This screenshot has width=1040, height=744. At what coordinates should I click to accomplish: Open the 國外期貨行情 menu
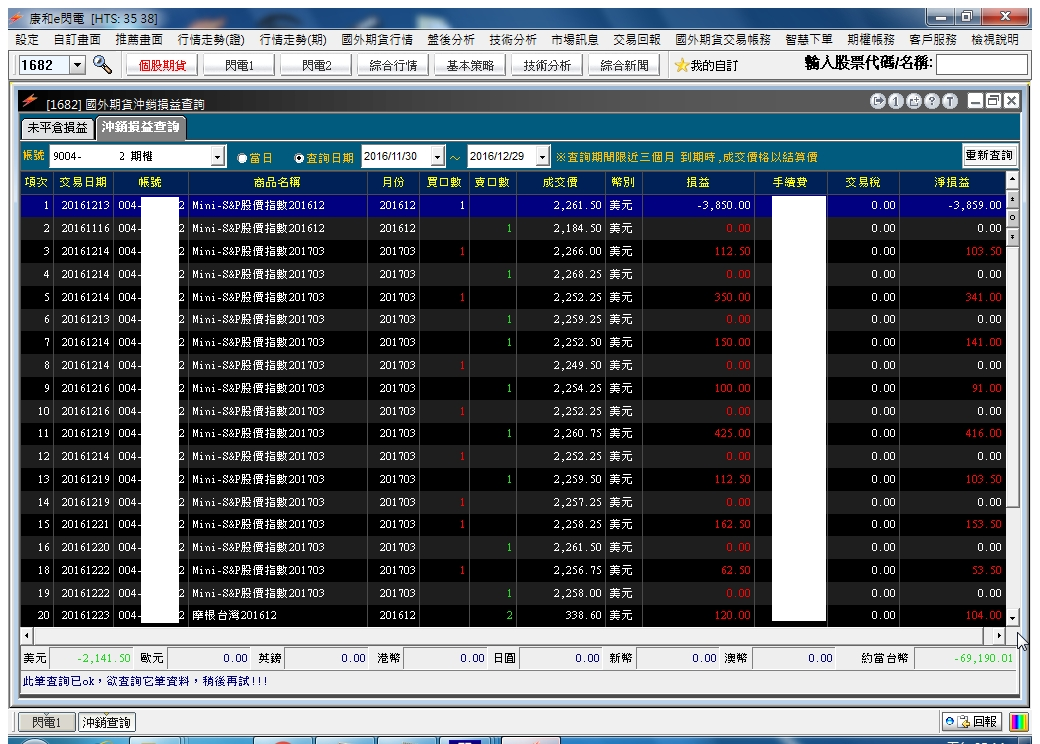[377, 40]
